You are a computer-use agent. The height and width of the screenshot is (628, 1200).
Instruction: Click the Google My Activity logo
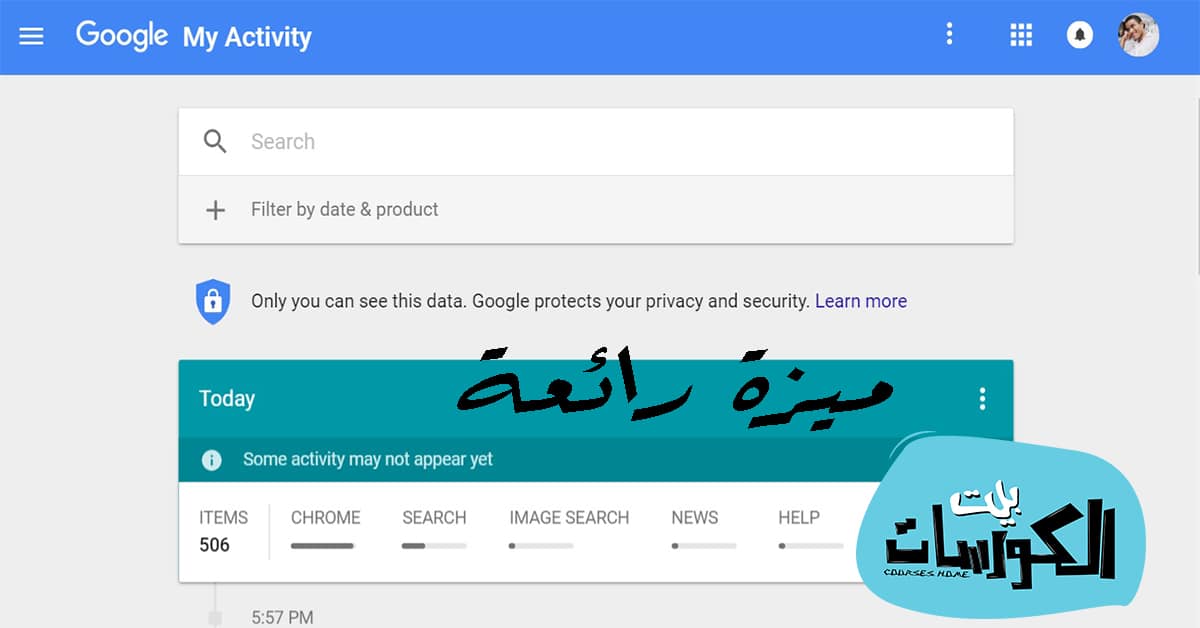click(x=194, y=37)
